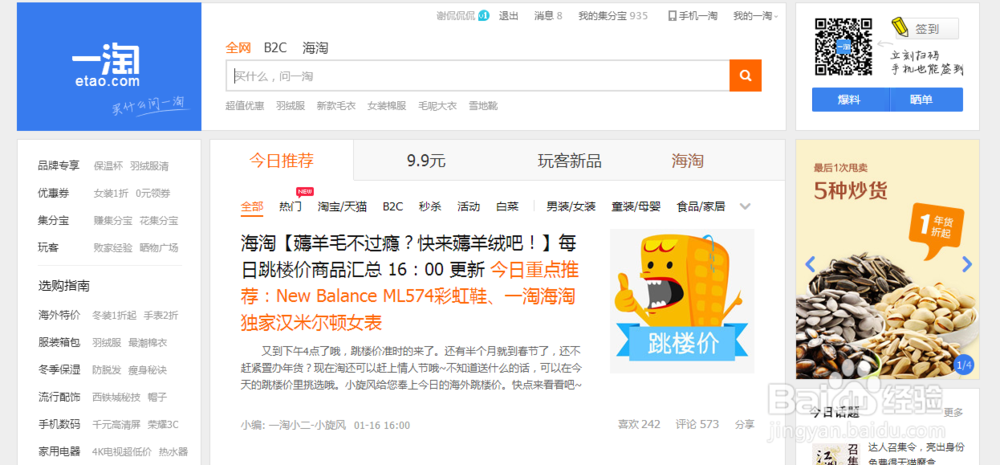Switch to 玩客新品 tab
The height and width of the screenshot is (465, 1000).
click(x=570, y=161)
